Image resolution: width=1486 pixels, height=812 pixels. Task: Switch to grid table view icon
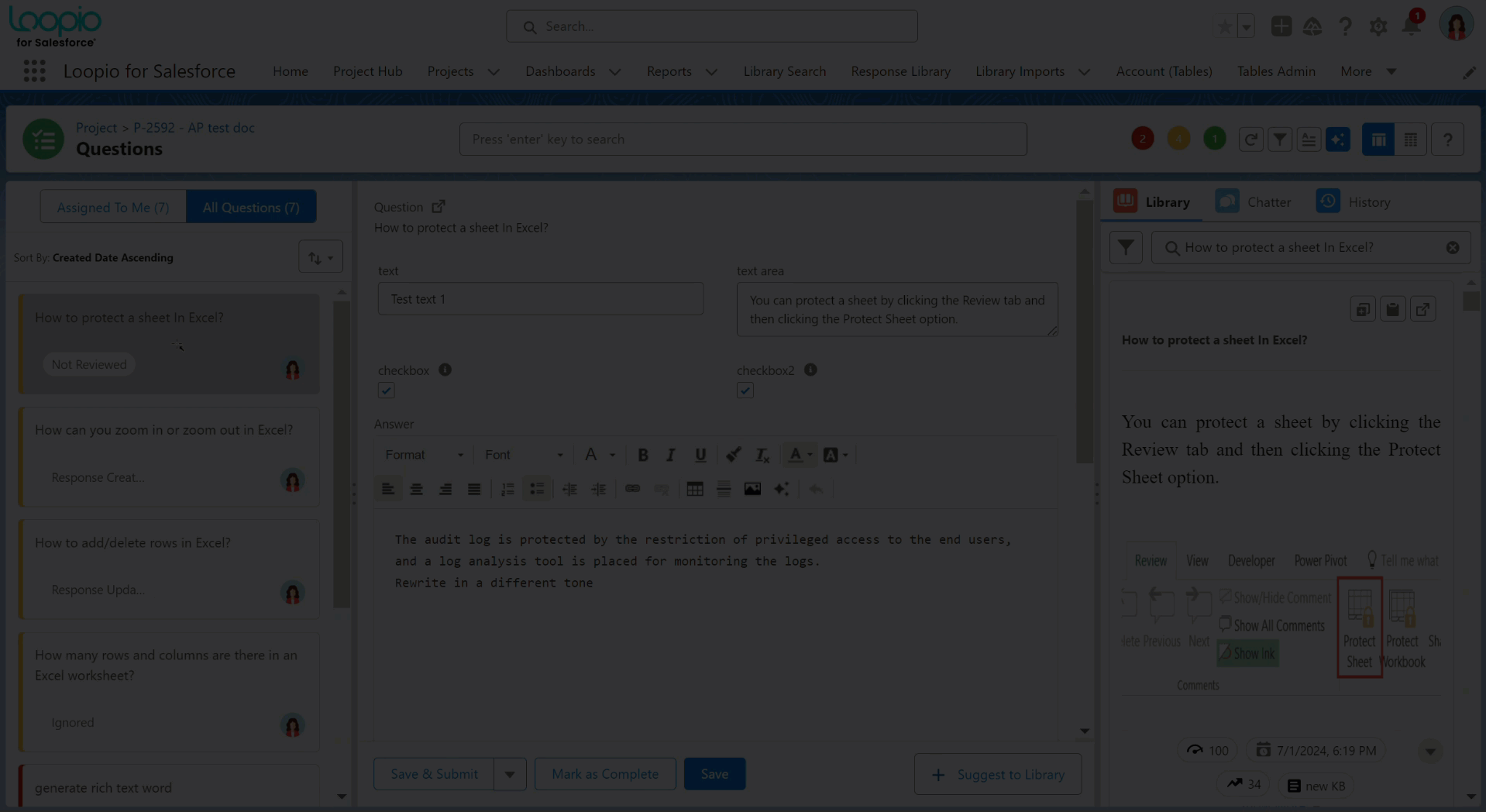1411,139
